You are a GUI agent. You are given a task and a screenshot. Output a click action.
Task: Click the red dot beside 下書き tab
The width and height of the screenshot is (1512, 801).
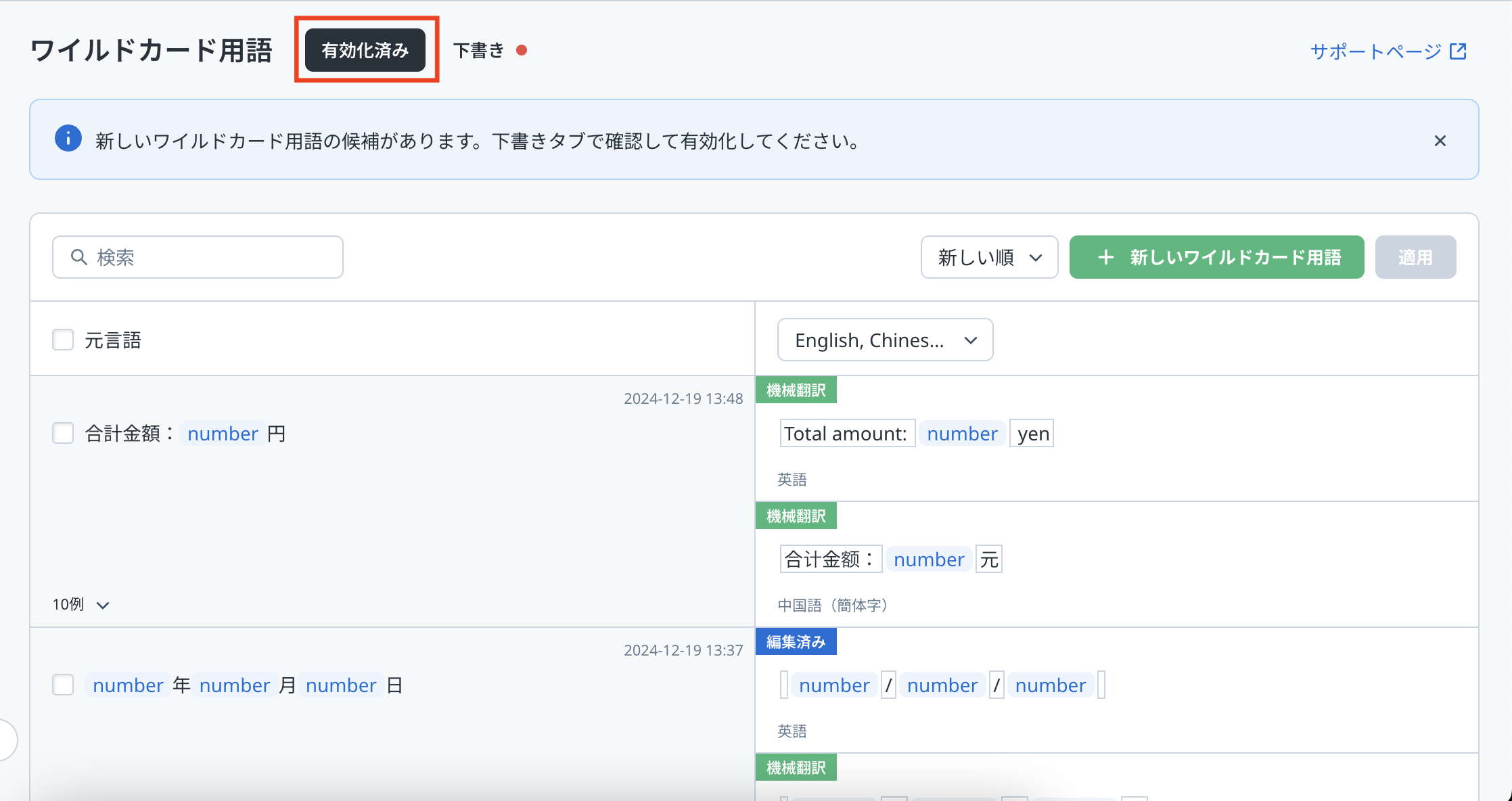pyautogui.click(x=522, y=50)
